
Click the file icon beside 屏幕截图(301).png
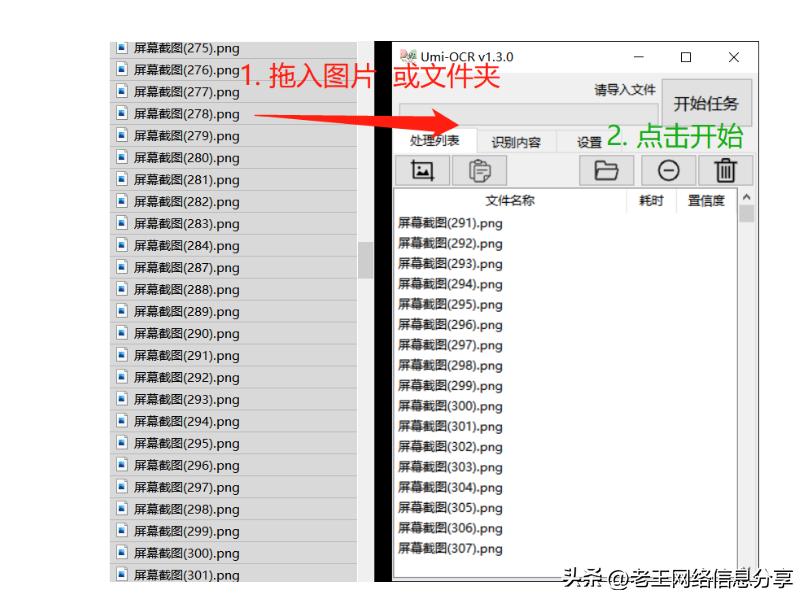pos(120,575)
